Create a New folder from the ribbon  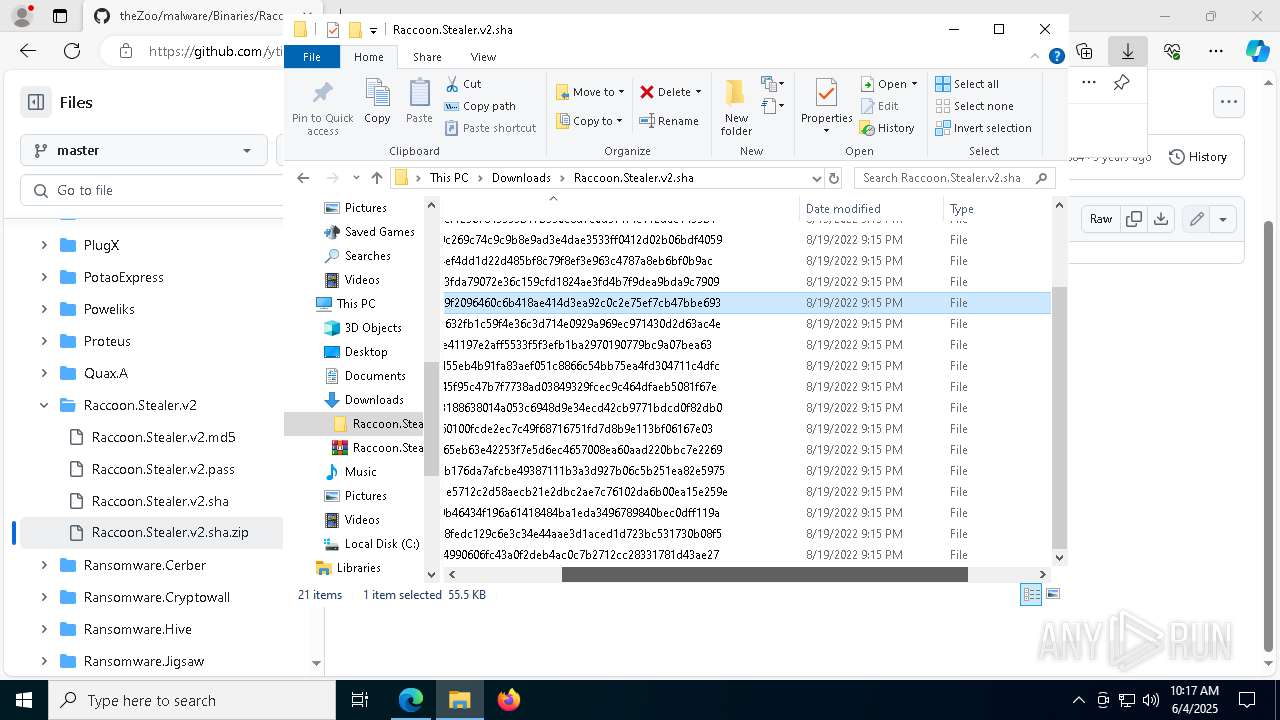point(736,107)
